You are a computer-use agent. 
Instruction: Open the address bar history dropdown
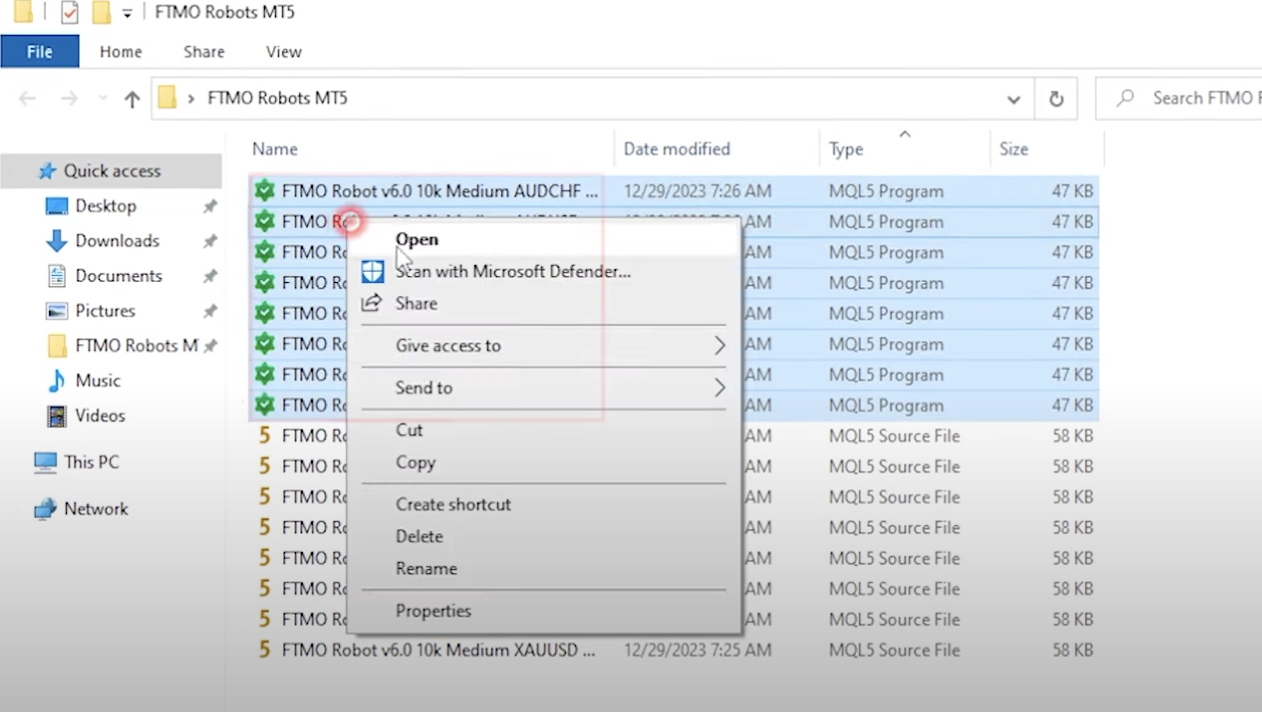(x=1014, y=99)
